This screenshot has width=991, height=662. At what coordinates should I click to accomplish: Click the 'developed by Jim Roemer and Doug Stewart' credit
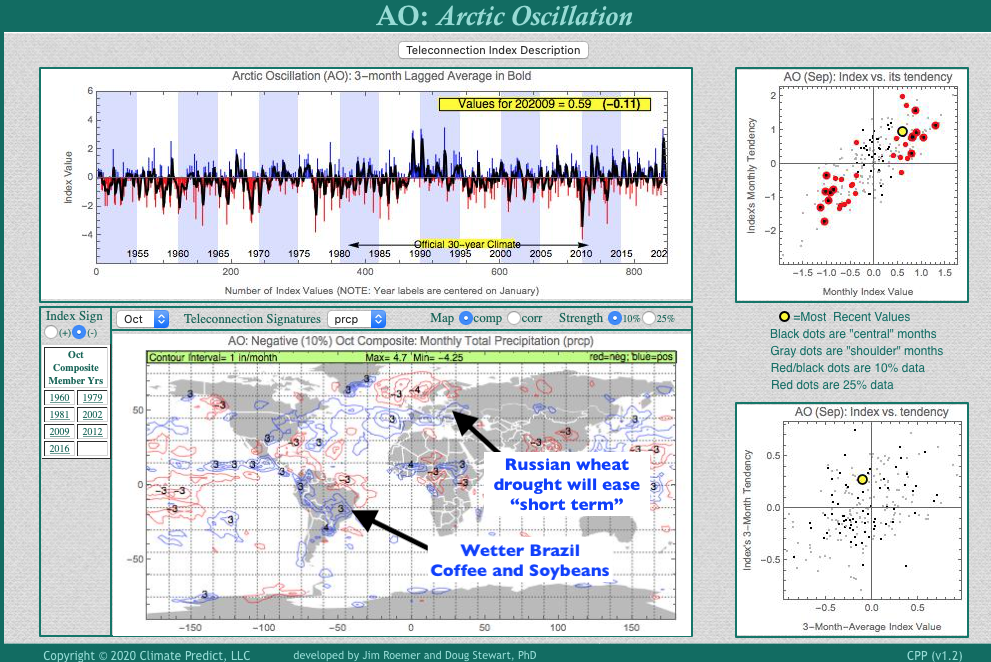tap(415, 655)
